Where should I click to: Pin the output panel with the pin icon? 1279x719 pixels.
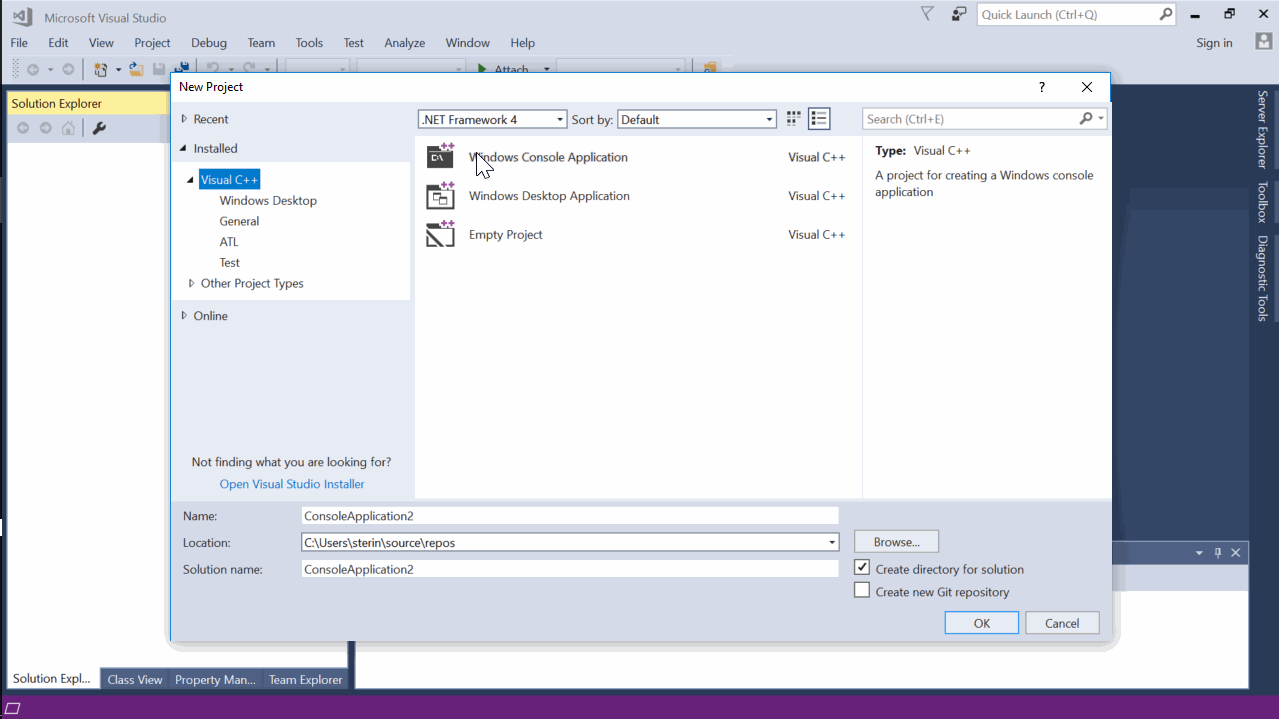pos(1218,553)
